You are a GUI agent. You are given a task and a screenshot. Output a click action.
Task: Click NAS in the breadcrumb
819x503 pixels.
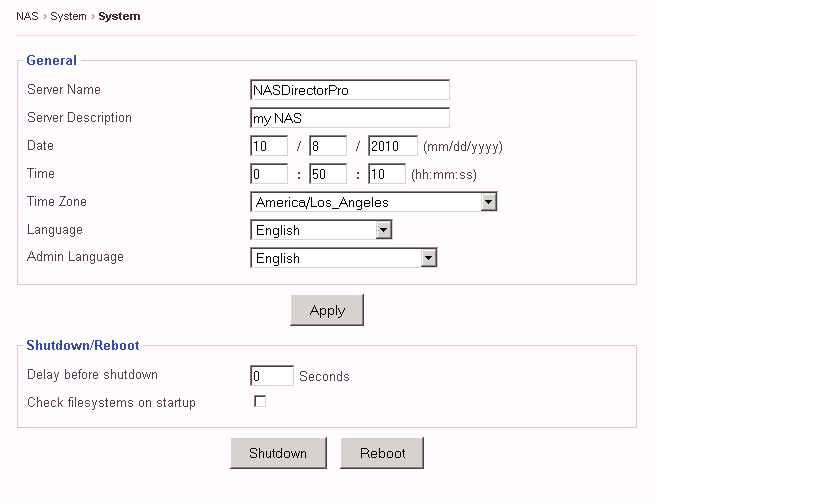point(27,16)
